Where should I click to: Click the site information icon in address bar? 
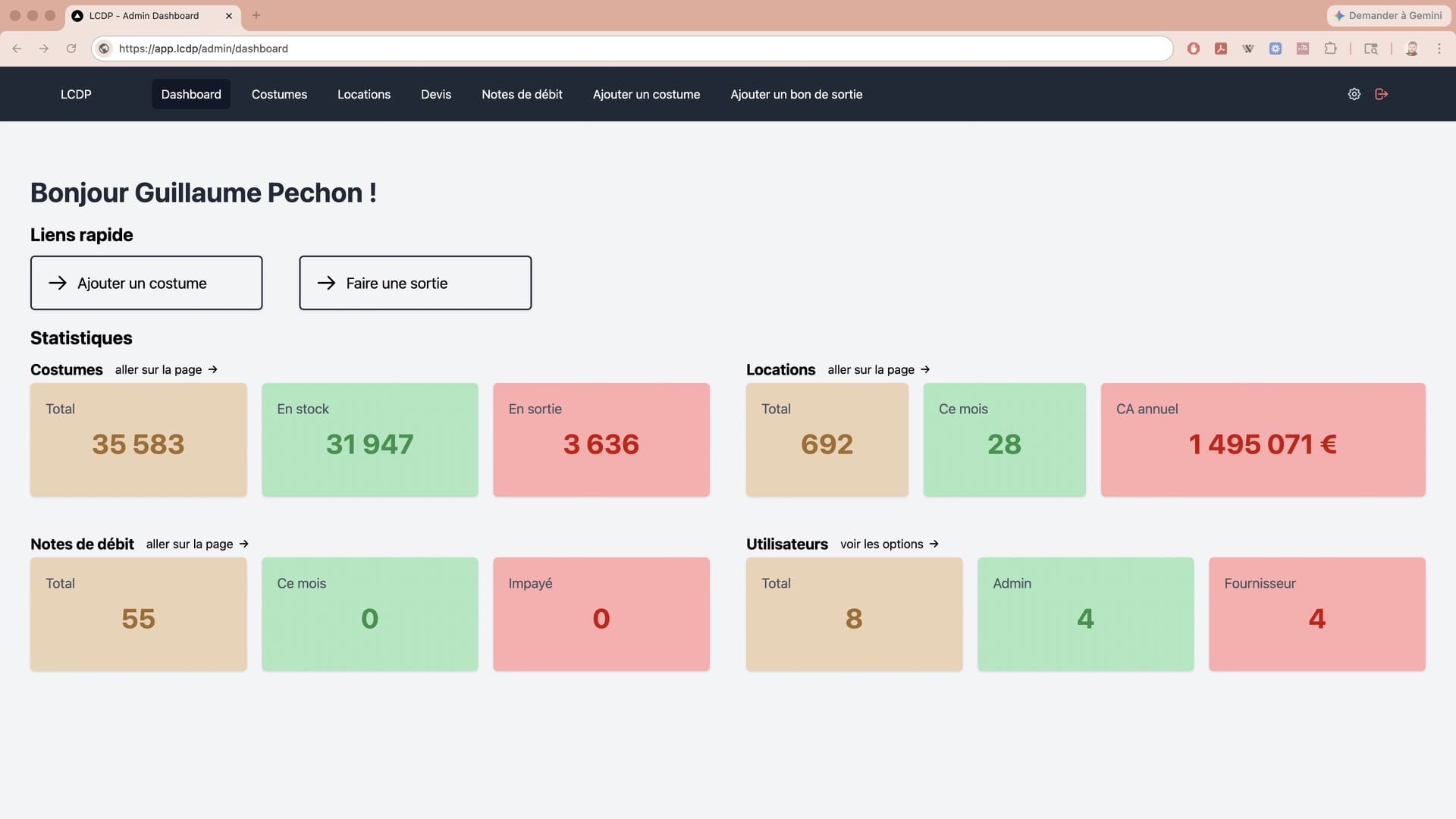[105, 49]
